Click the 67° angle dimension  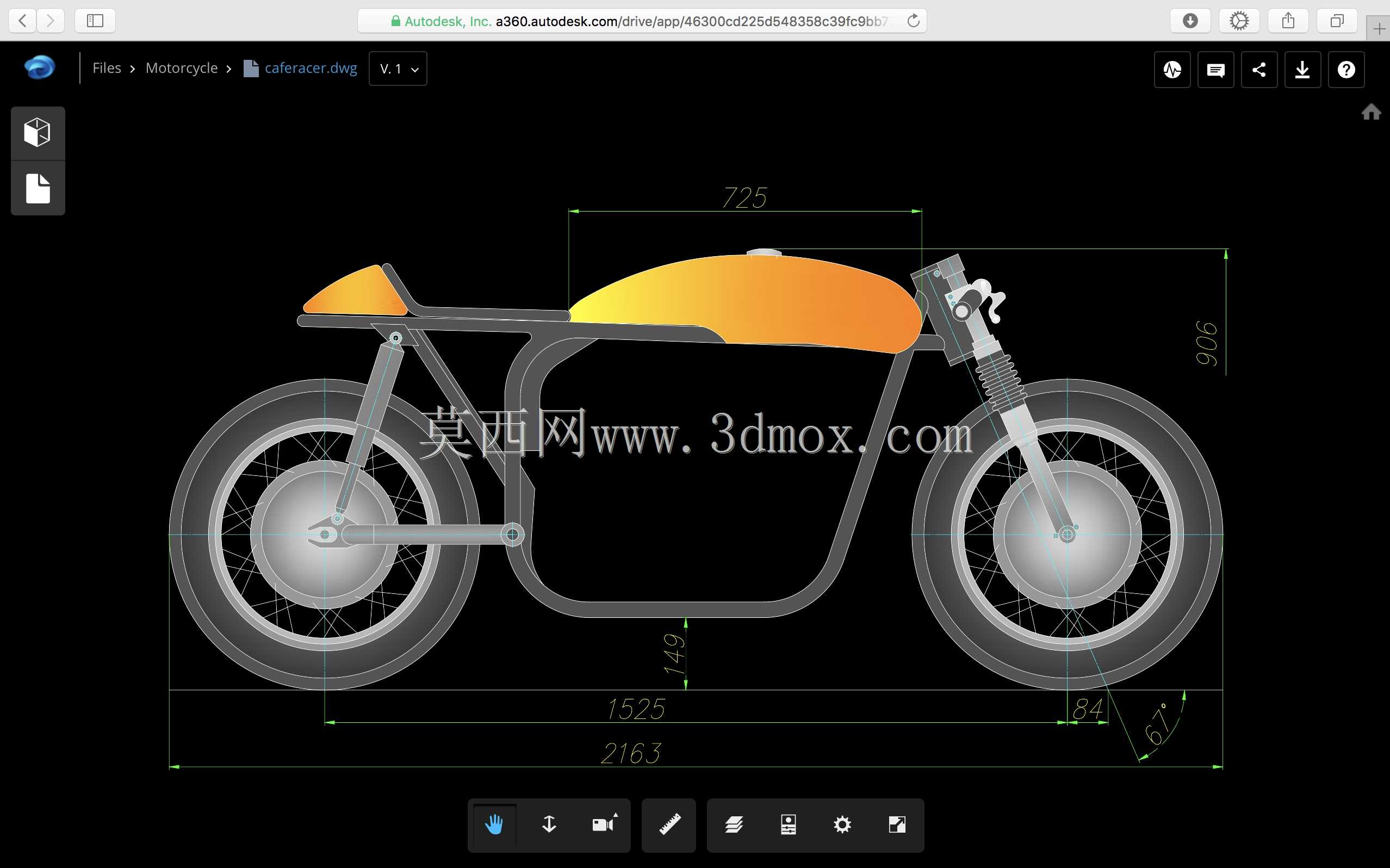[1157, 723]
